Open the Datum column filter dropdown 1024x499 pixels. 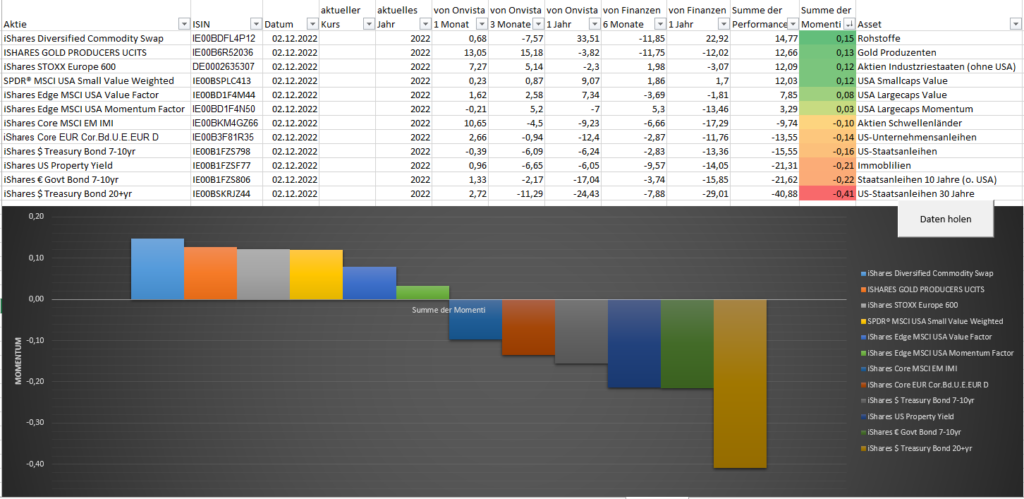pos(311,24)
